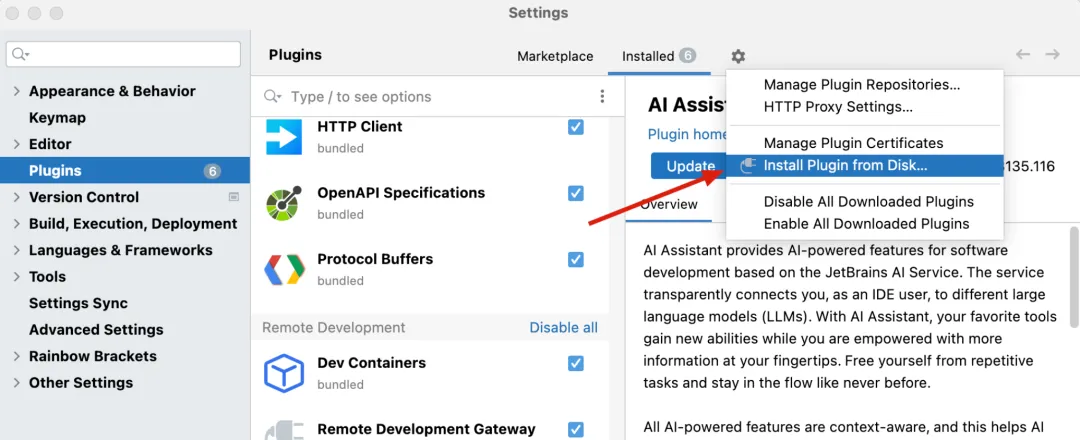Disable the HTTP Client plugin checkbox

coord(576,127)
